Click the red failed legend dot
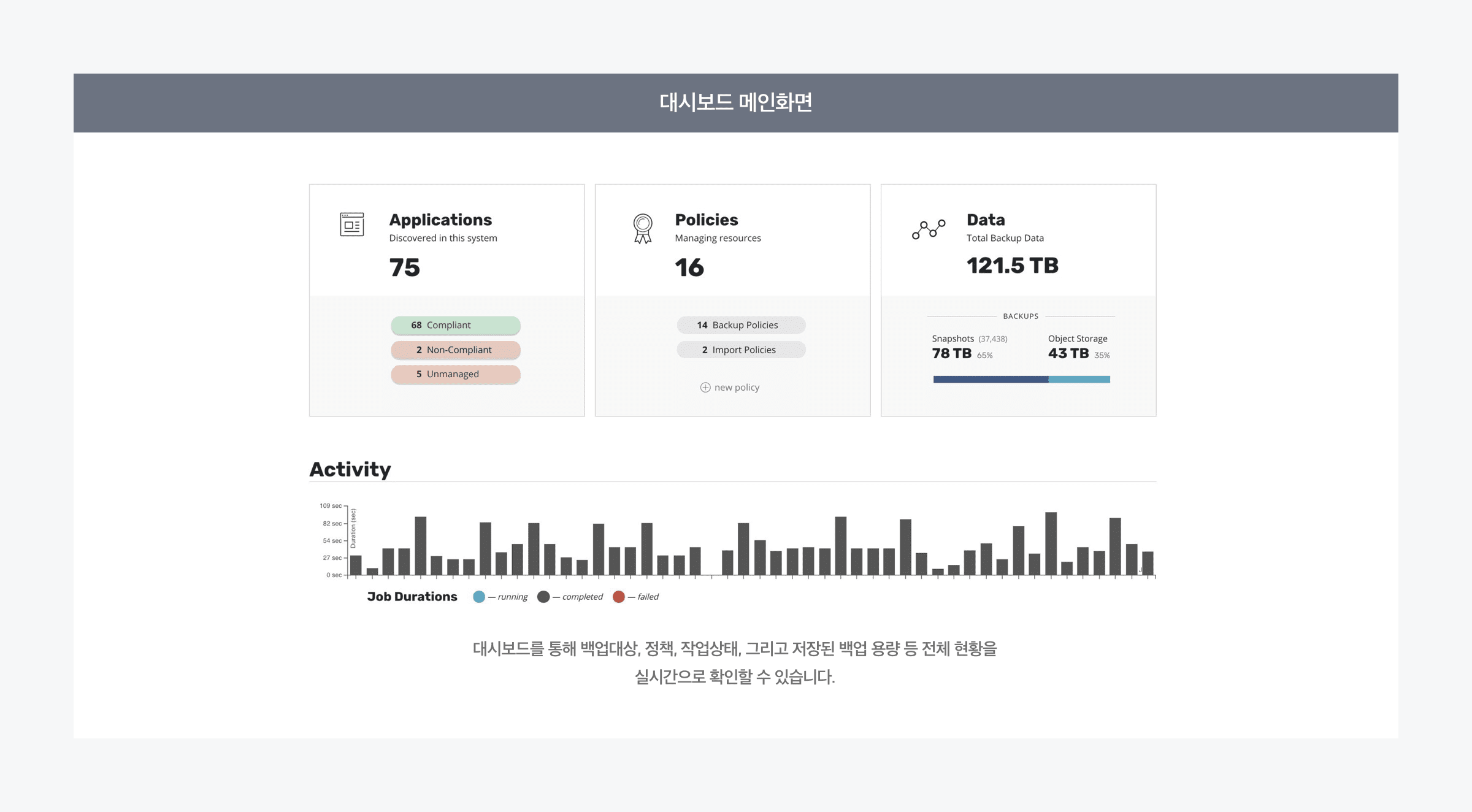Image resolution: width=1472 pixels, height=812 pixels. coord(619,597)
